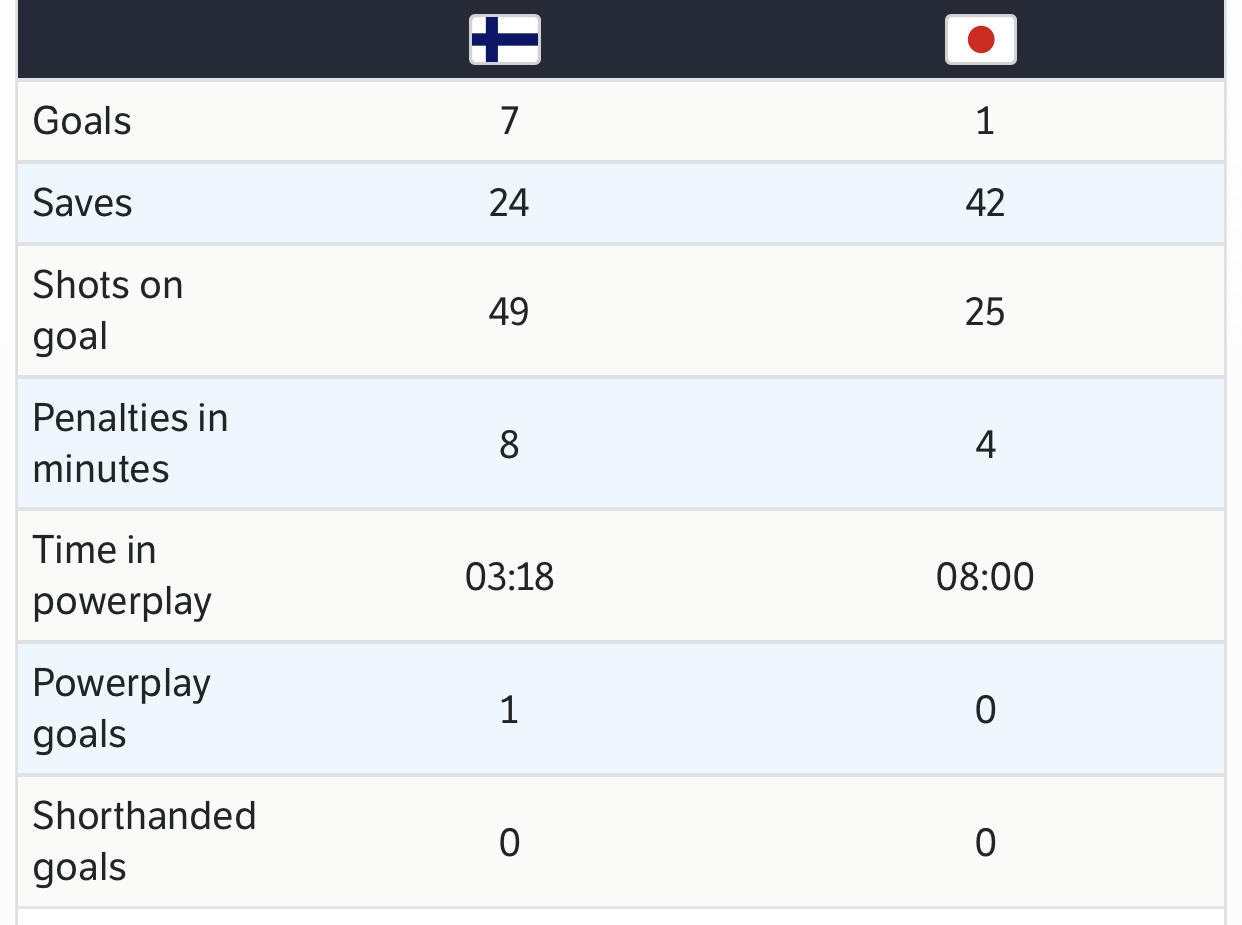Select Finland's shots on goal value 49
This screenshot has width=1242, height=925.
click(x=509, y=312)
